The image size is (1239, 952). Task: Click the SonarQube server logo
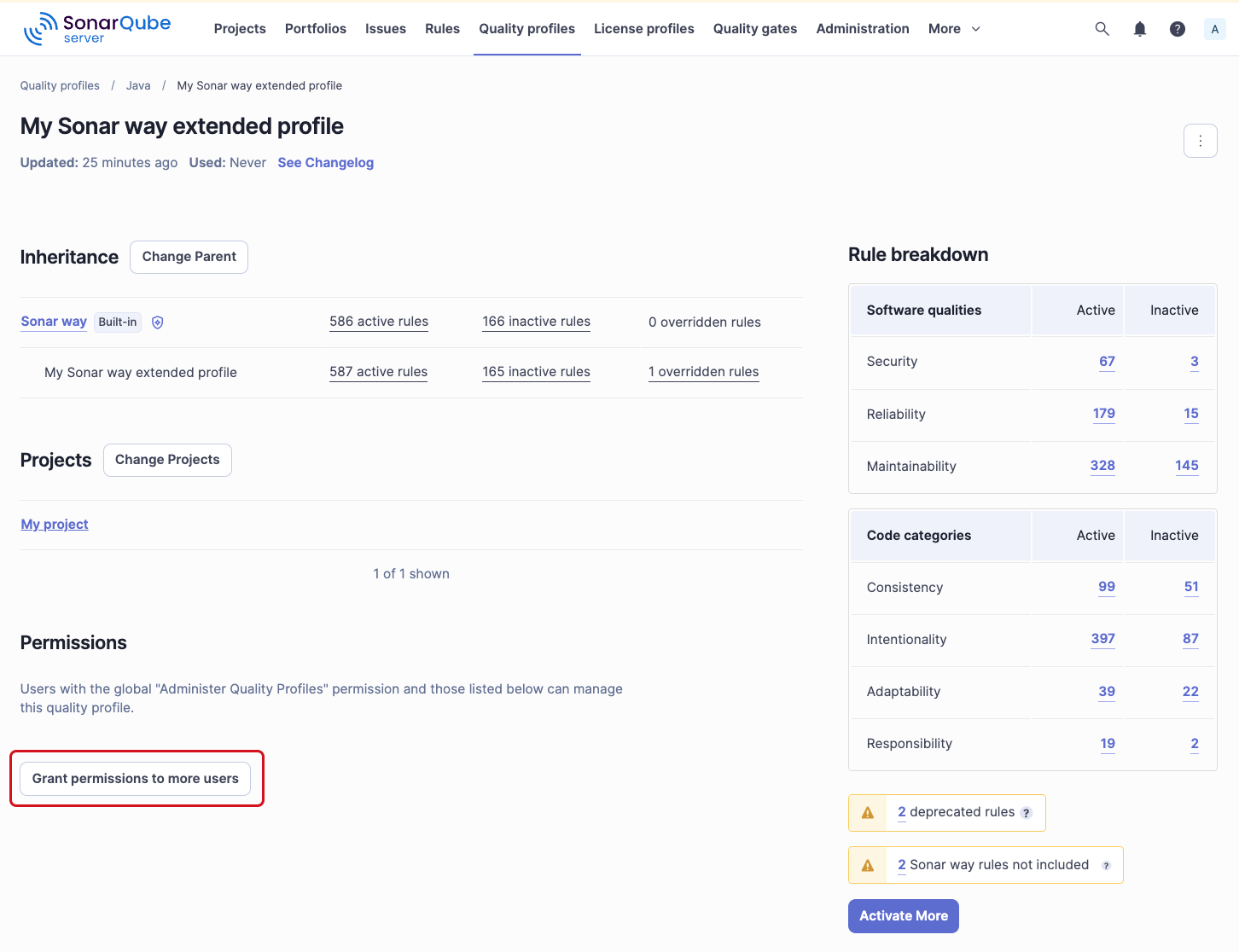96,28
